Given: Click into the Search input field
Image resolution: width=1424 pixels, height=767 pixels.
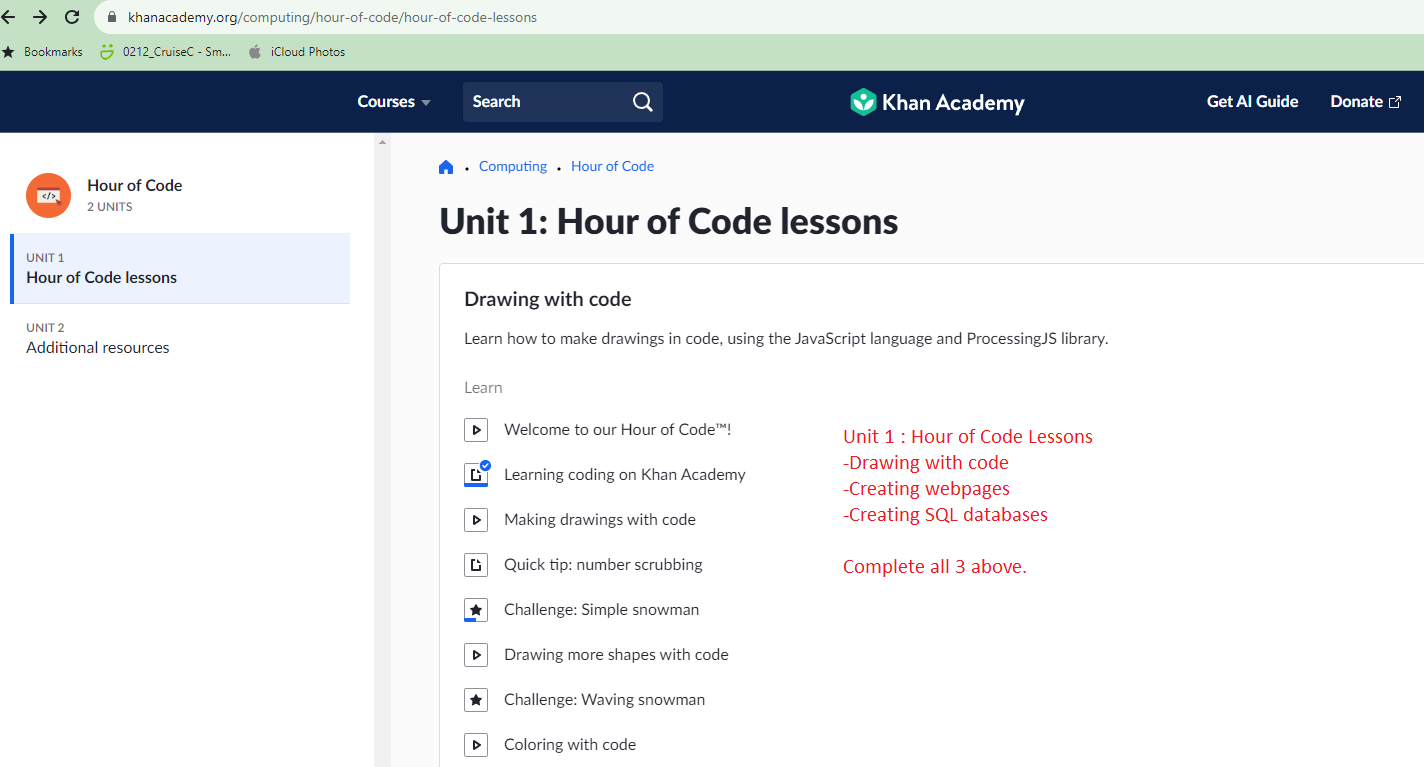Looking at the screenshot, I should pyautogui.click(x=545, y=102).
